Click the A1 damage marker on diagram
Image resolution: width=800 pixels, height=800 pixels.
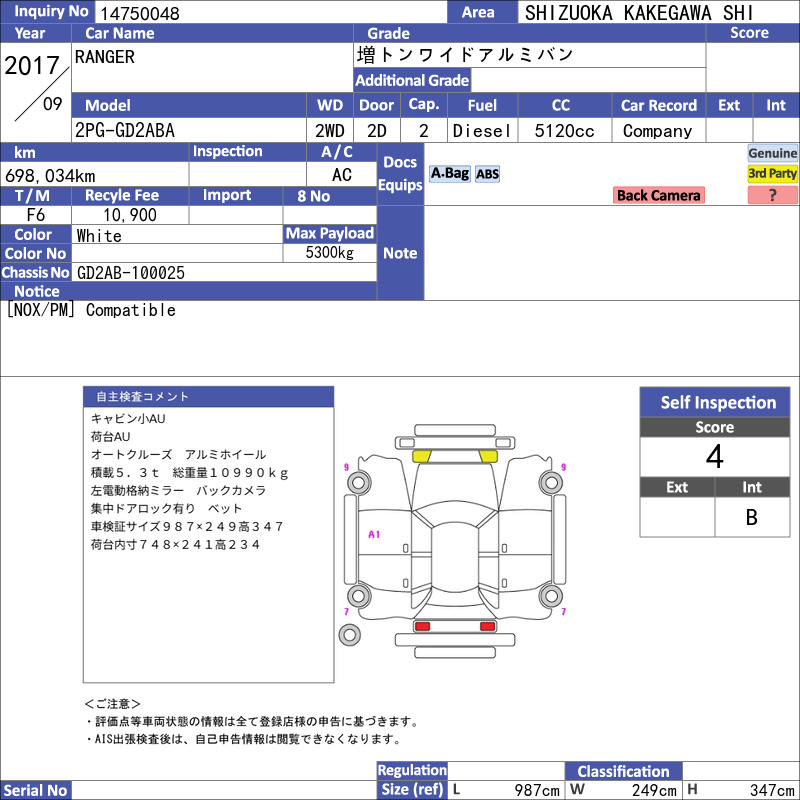point(374,534)
